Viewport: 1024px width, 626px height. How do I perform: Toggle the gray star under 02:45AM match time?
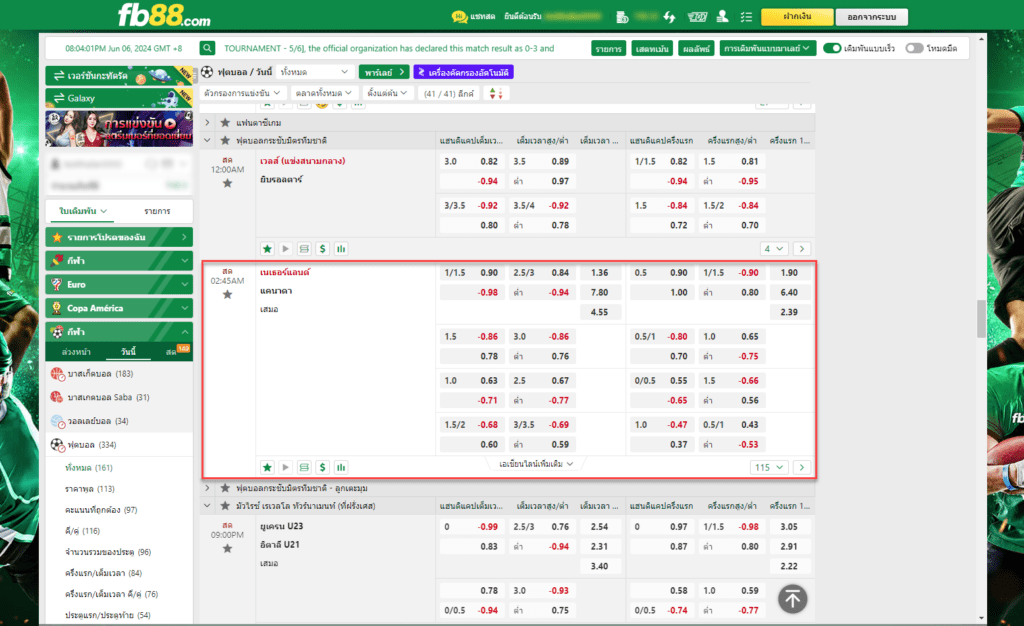(x=227, y=294)
